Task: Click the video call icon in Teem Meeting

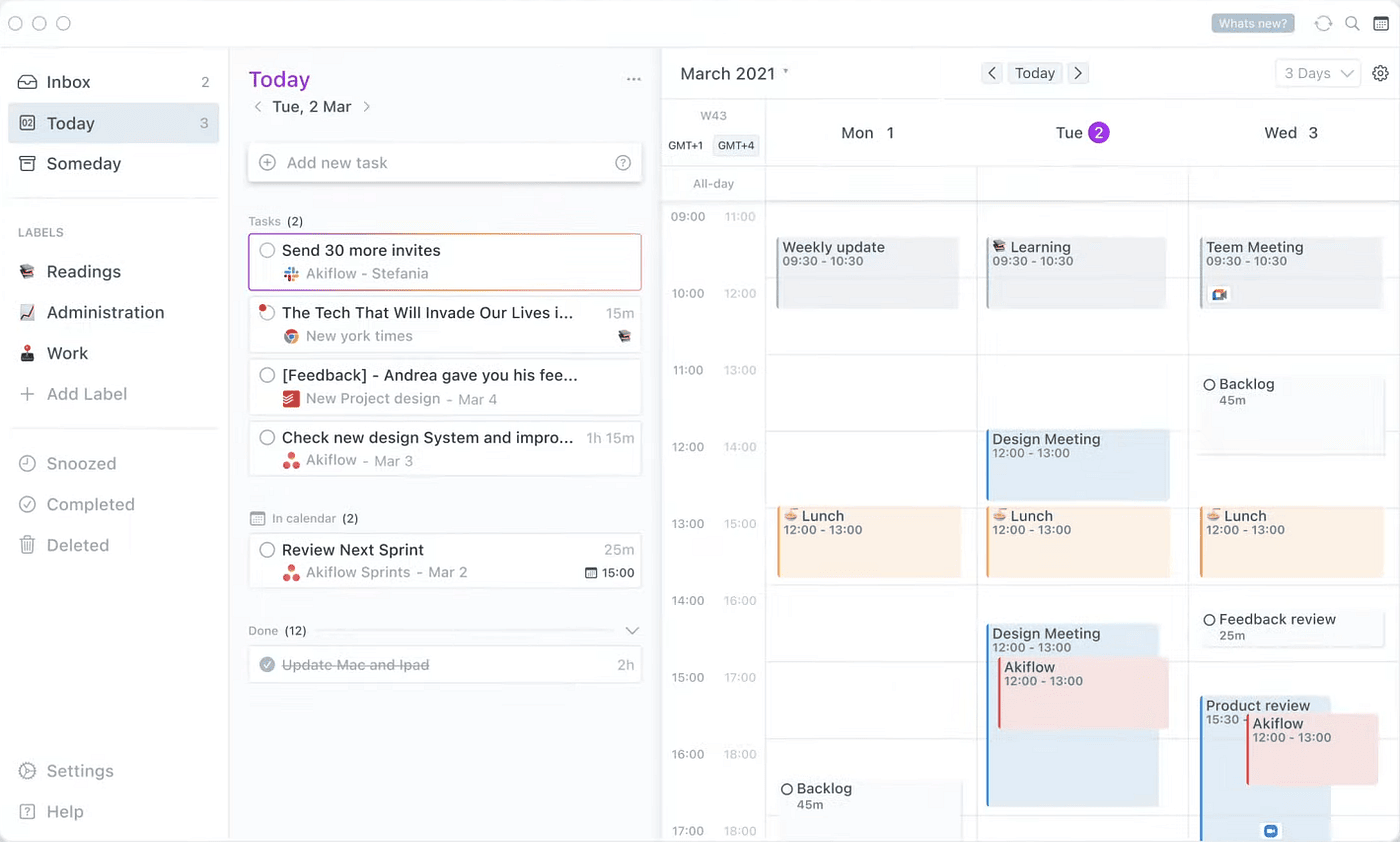Action: point(1218,294)
